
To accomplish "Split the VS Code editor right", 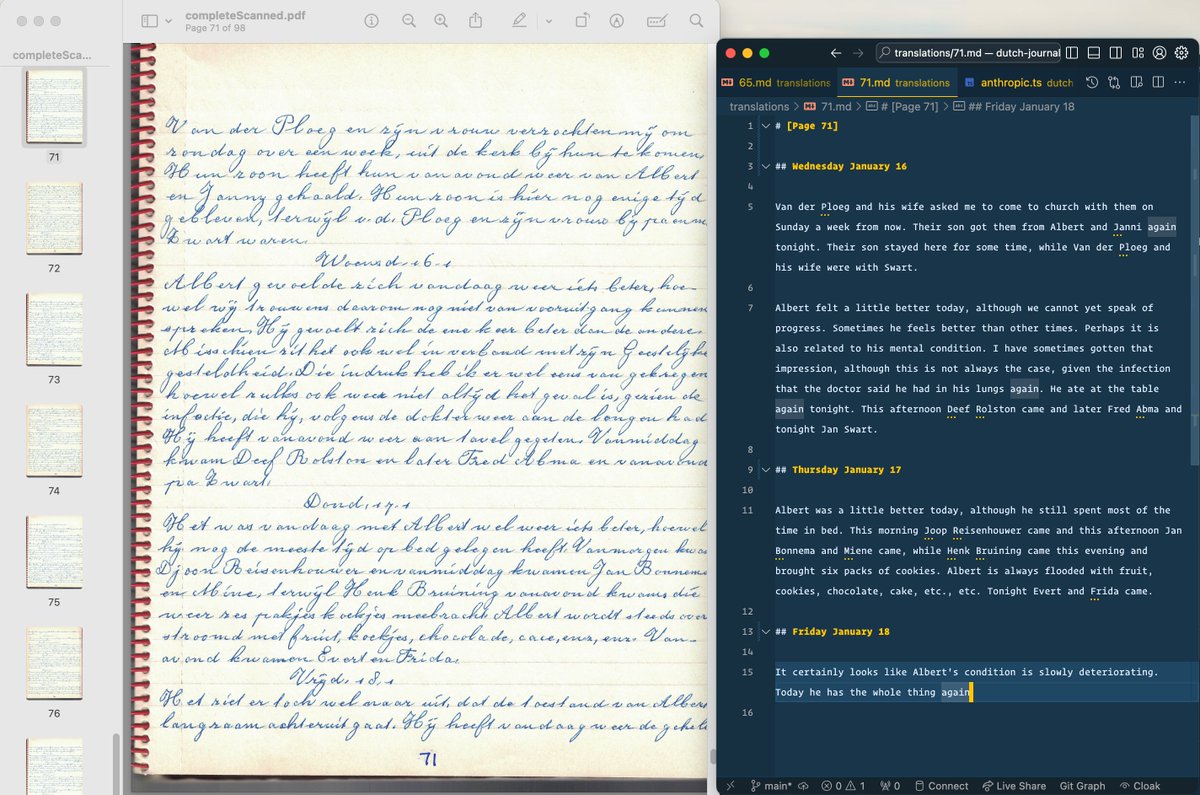I will point(1159,83).
